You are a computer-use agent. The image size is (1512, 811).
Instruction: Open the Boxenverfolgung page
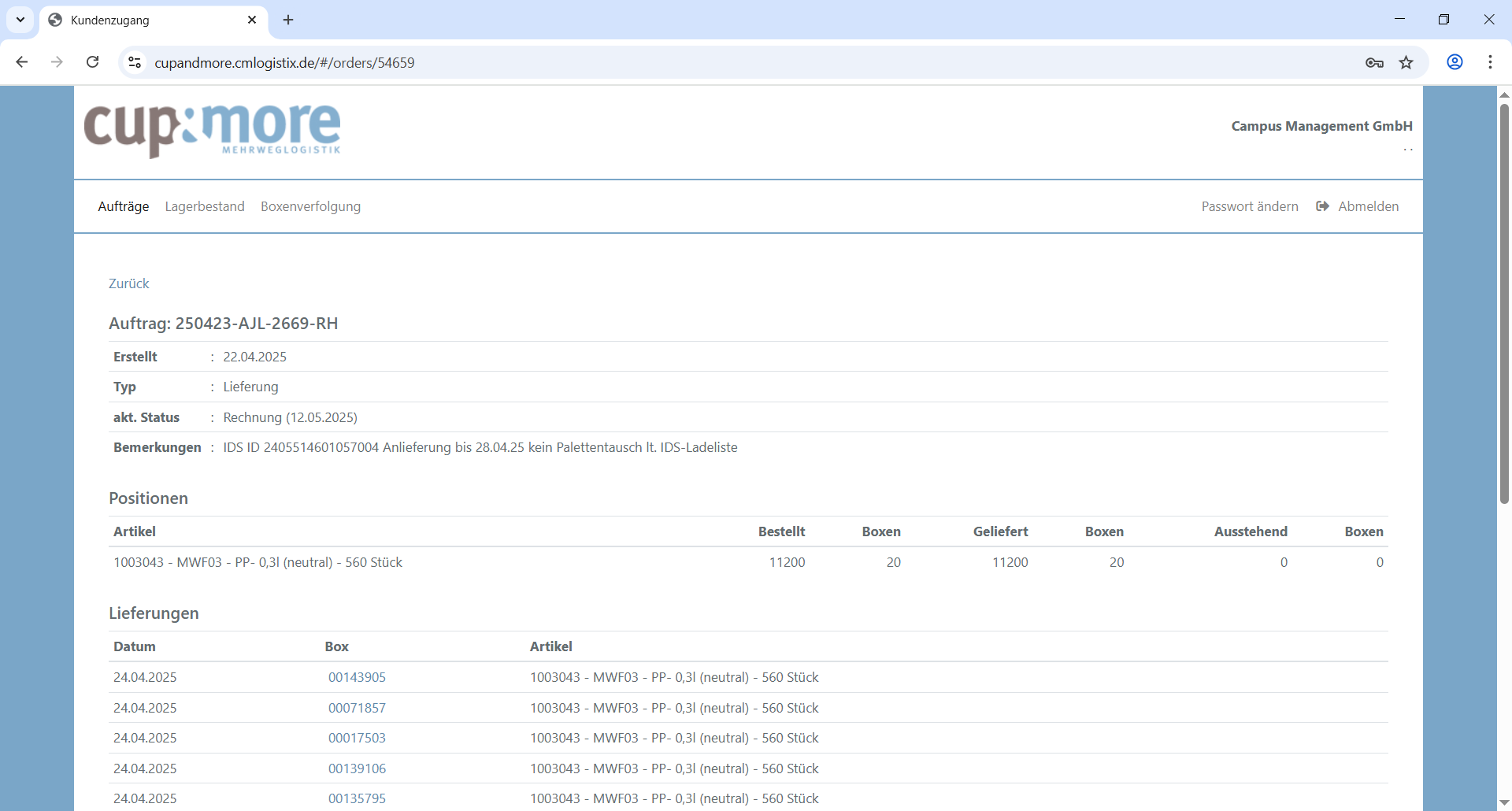pyautogui.click(x=310, y=206)
